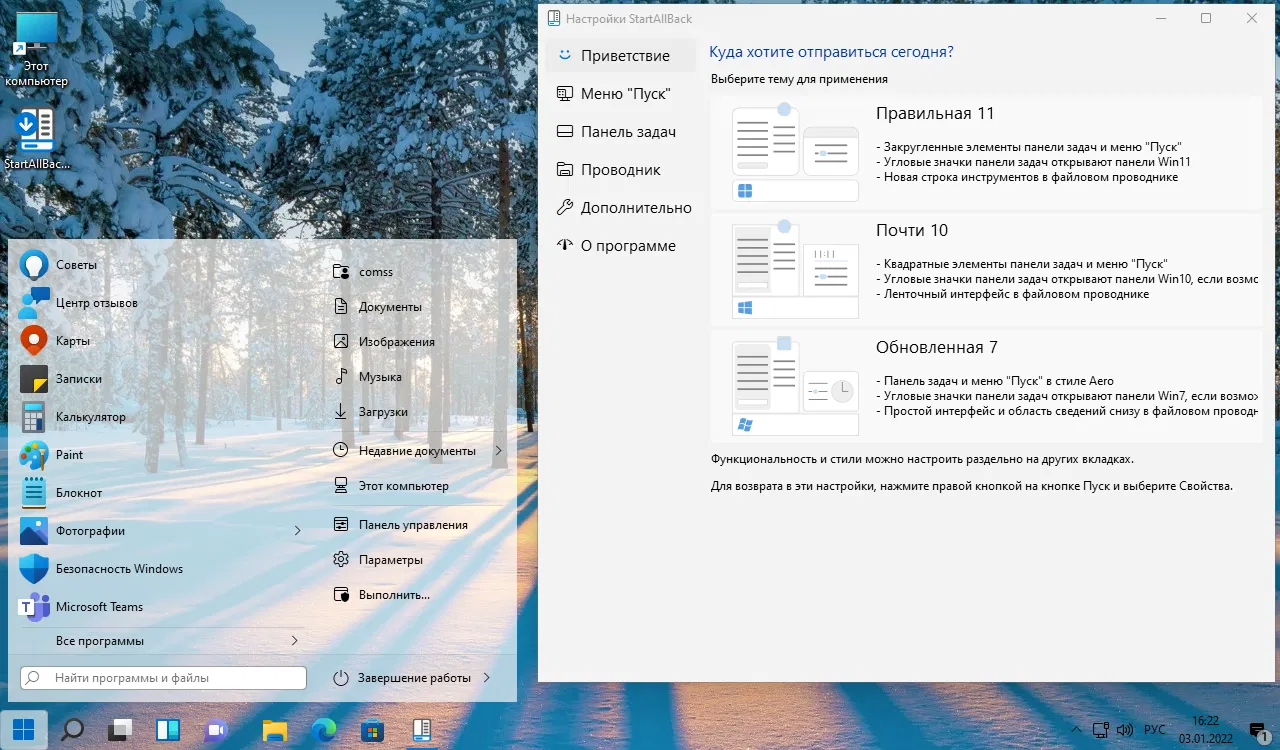Open the Фотографии app icon
1280x750 pixels.
pyautogui.click(x=35, y=531)
